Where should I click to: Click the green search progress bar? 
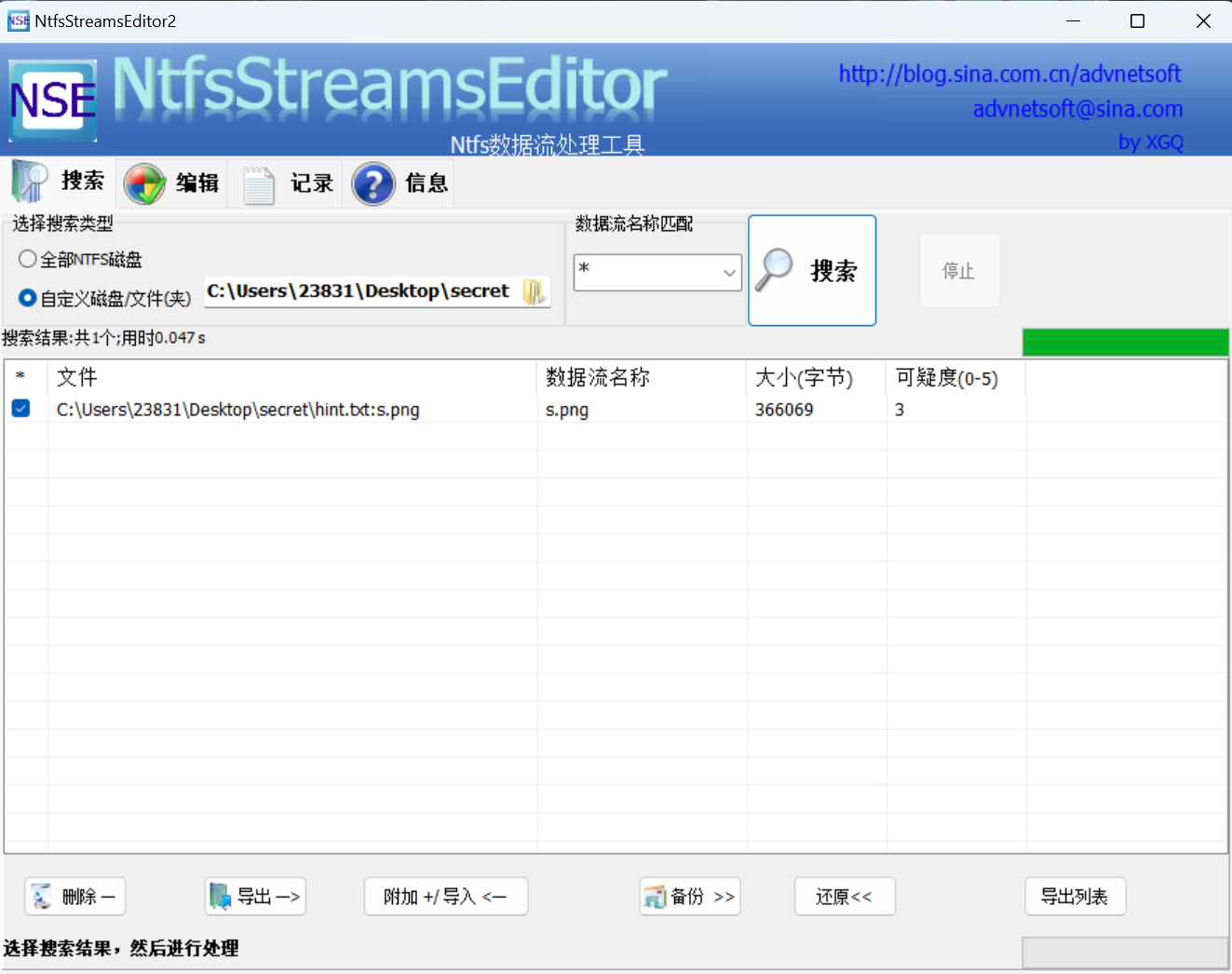click(x=1125, y=342)
